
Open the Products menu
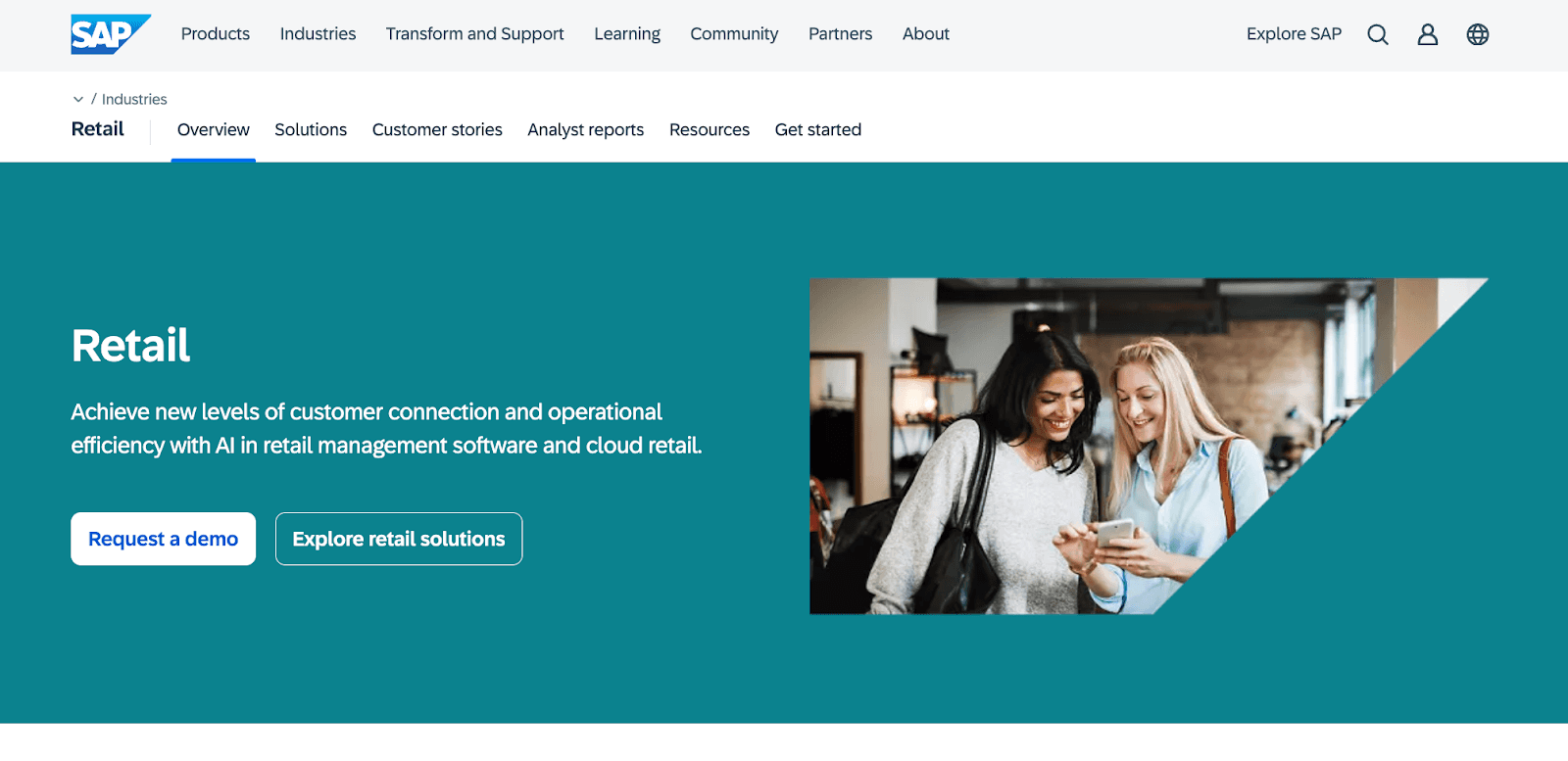[216, 34]
